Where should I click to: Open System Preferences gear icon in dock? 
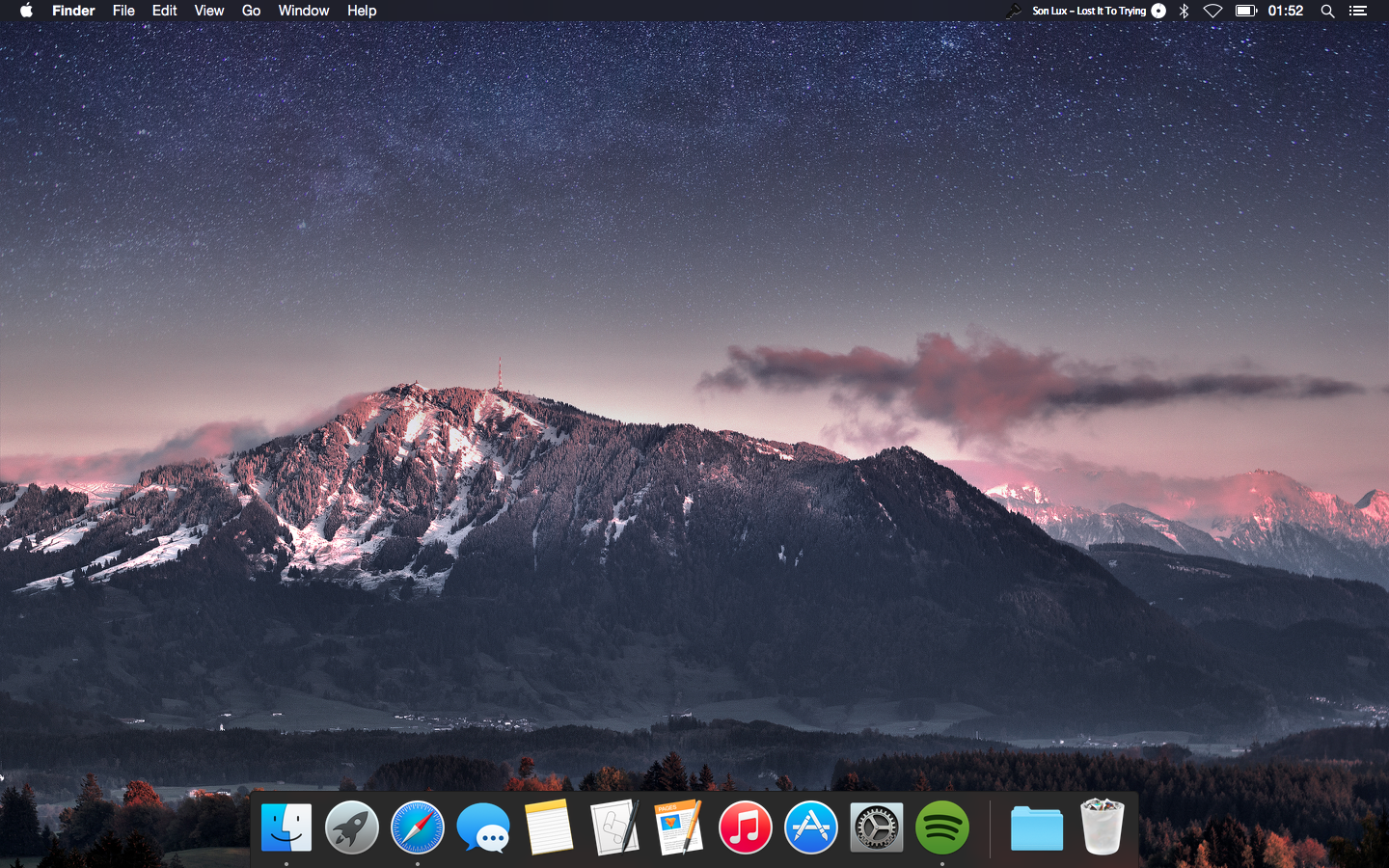click(877, 827)
